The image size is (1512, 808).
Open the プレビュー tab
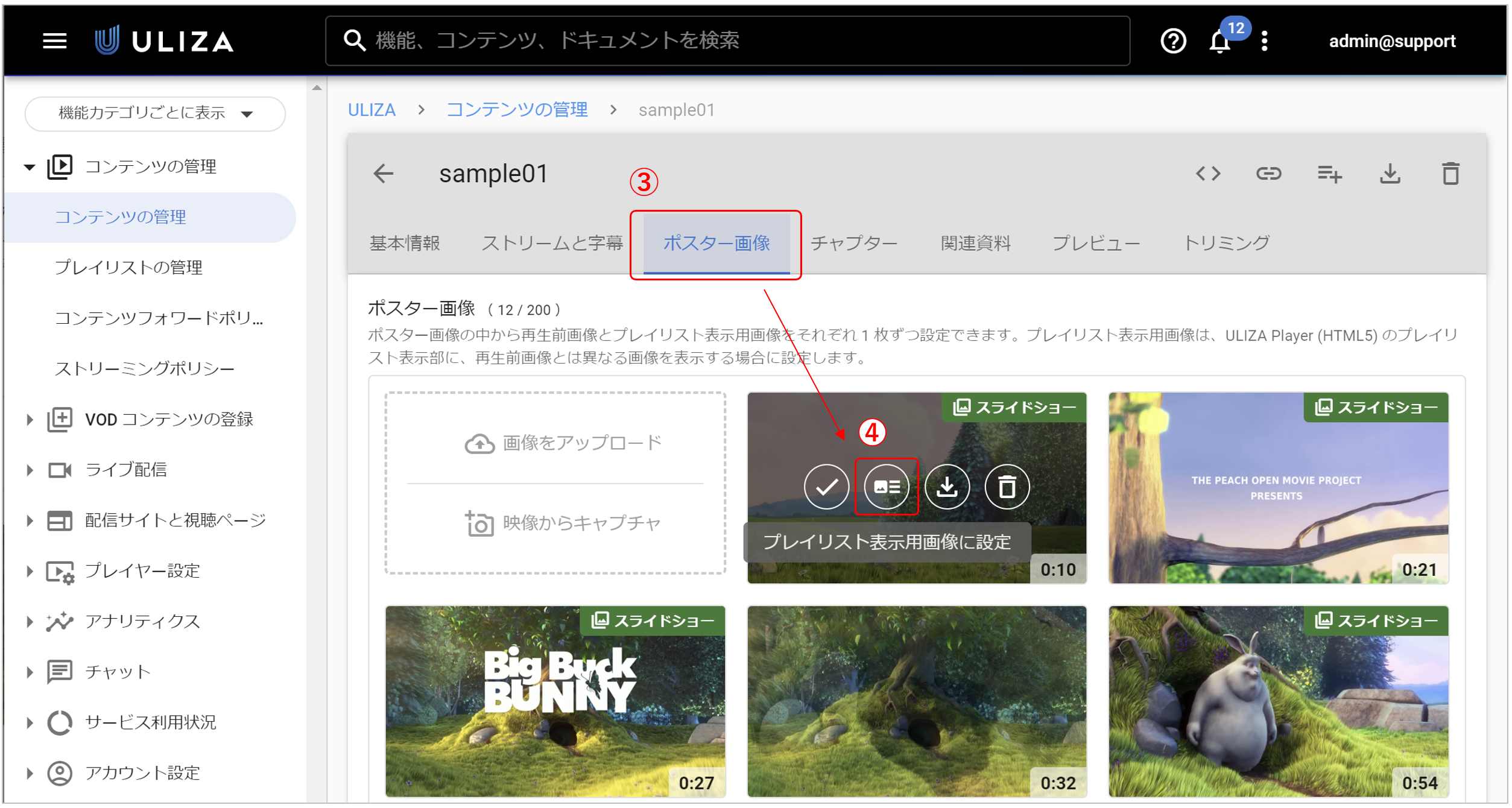click(1096, 243)
